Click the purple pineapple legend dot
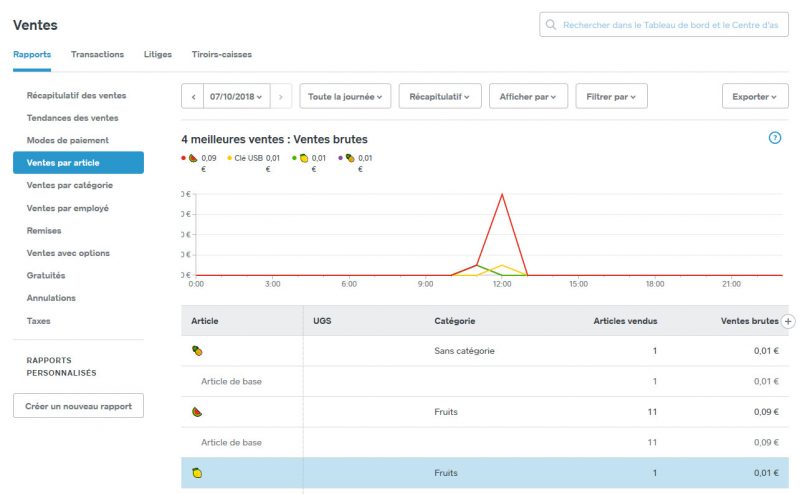The image size is (800, 494). pyautogui.click(x=340, y=158)
